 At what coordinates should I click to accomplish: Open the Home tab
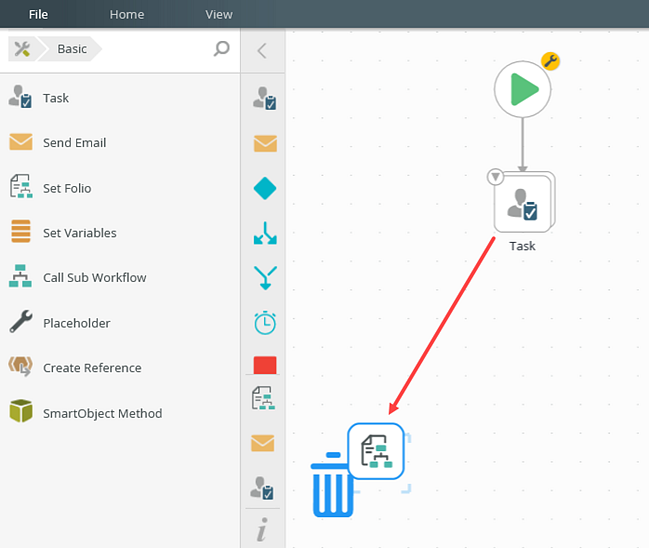point(127,14)
